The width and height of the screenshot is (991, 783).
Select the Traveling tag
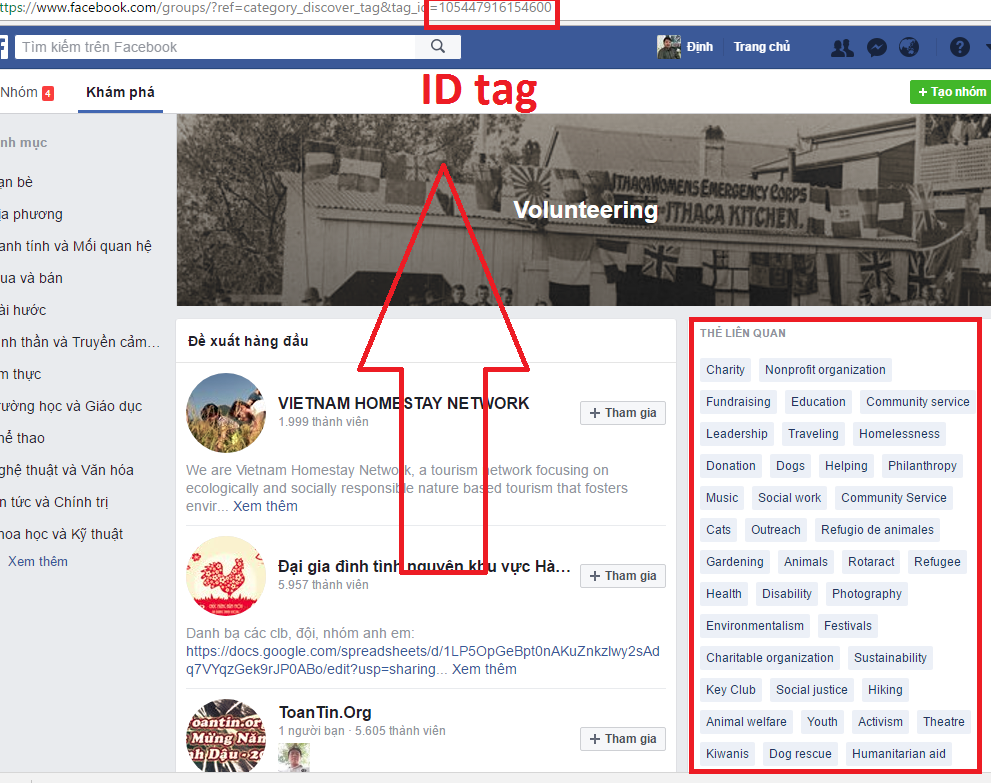tap(813, 434)
